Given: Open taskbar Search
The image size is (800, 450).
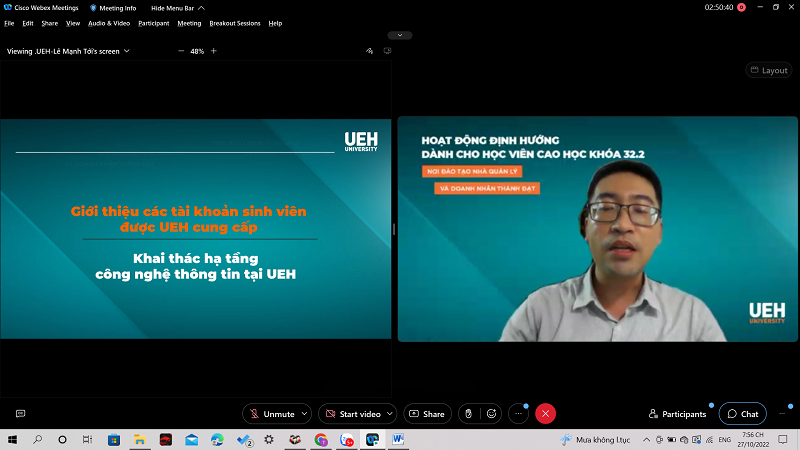Looking at the screenshot, I should (x=37, y=439).
